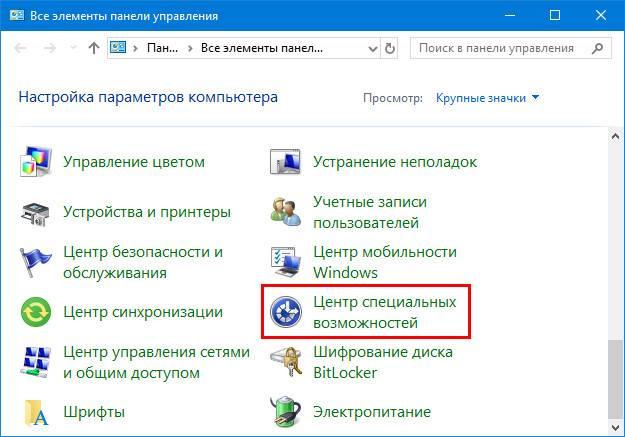625x437 pixels.
Task: Click the green Центр синхронизации icon
Action: pos(36,312)
